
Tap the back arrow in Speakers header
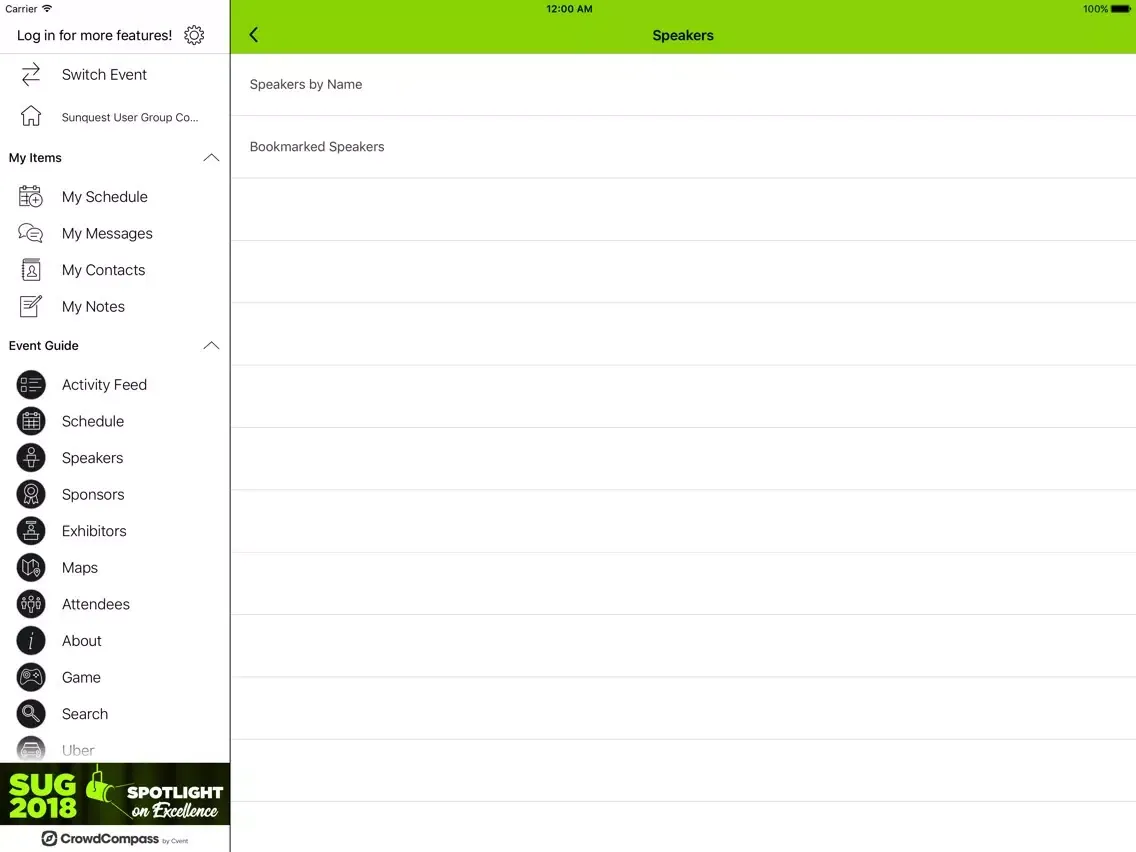tap(254, 35)
